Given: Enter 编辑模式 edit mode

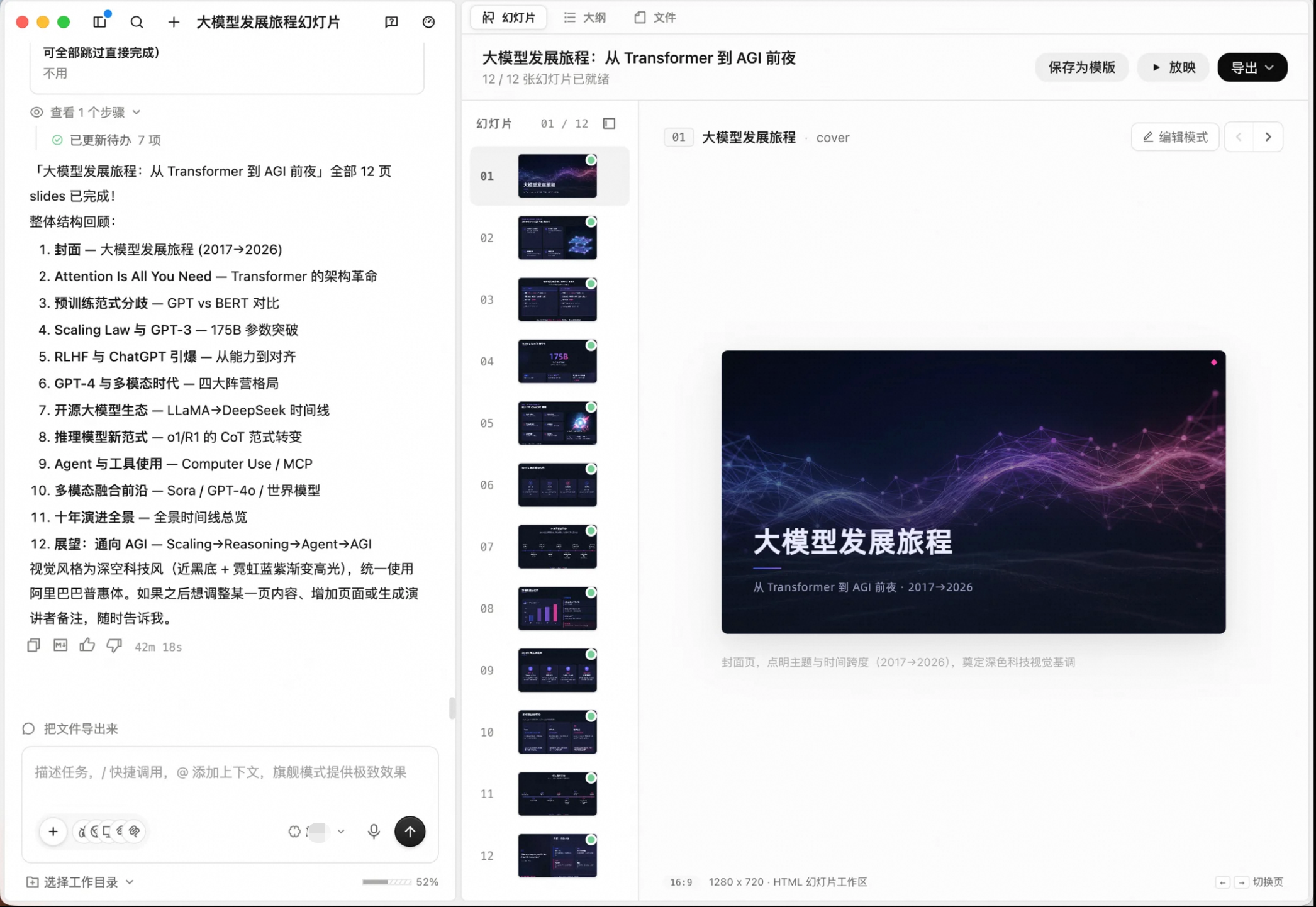Looking at the screenshot, I should [1175, 137].
